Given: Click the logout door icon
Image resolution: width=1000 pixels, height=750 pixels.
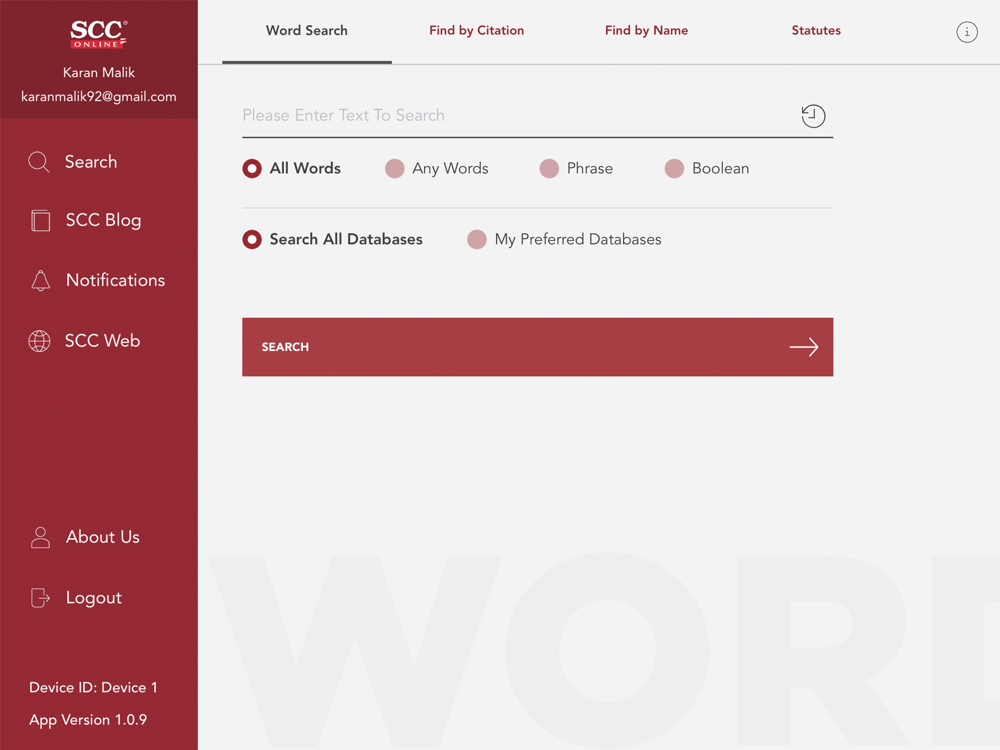Looking at the screenshot, I should (40, 598).
